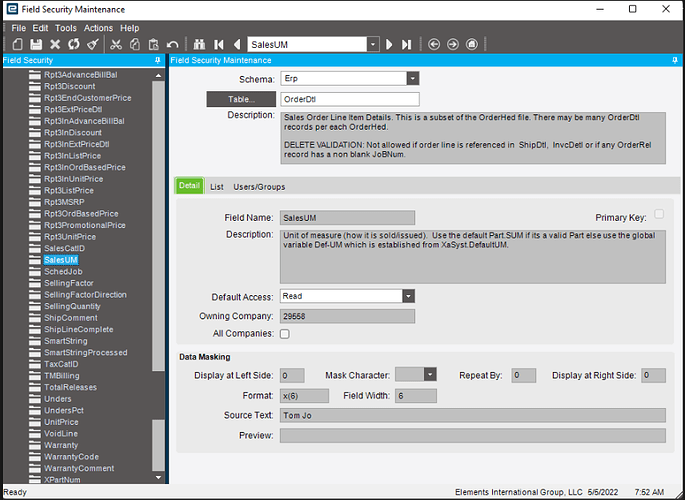Open the File menu
The height and width of the screenshot is (500, 685).
(x=19, y=28)
